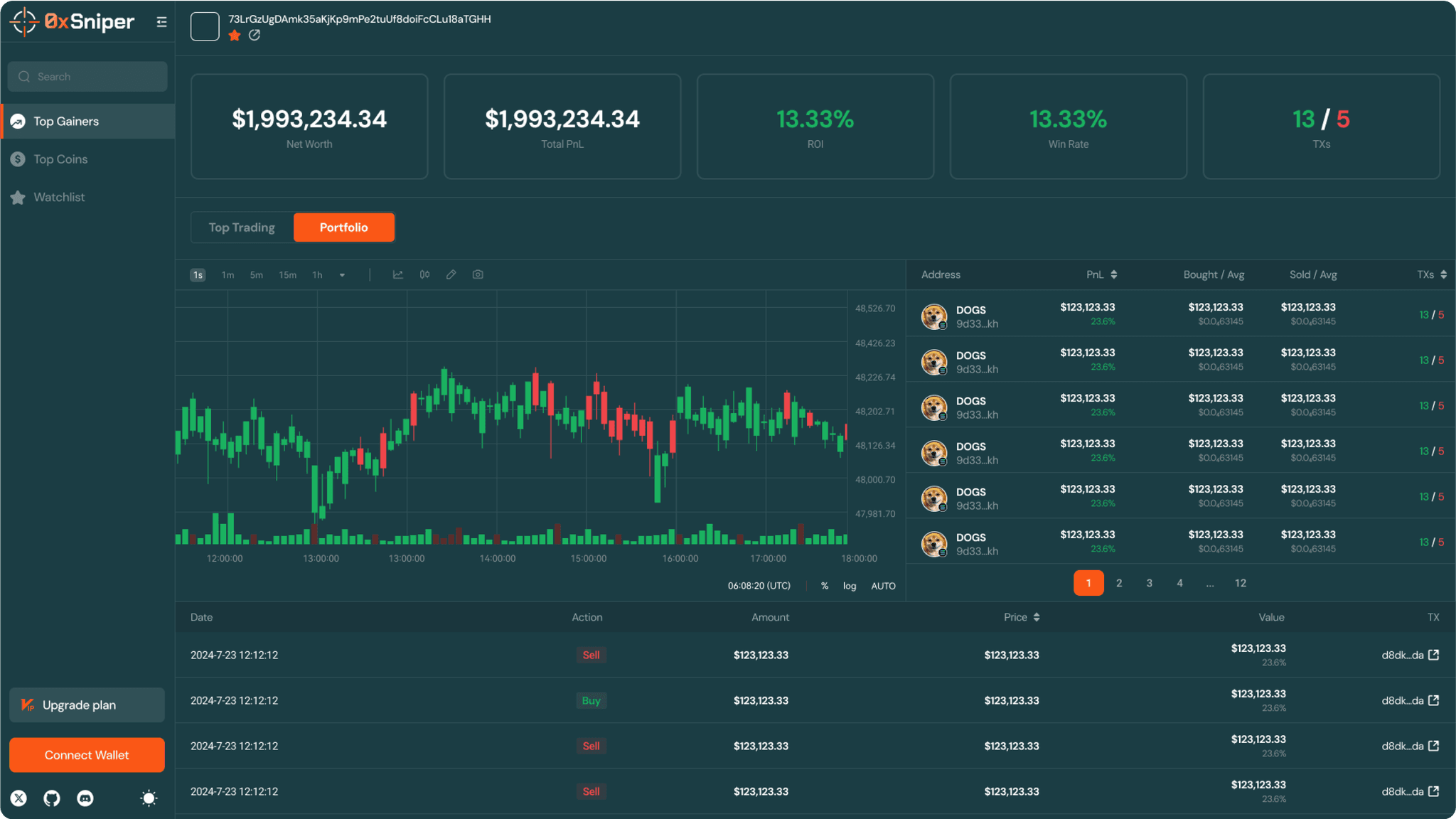Click the pencil drawing tool icon
The width and height of the screenshot is (1456, 819).
pyautogui.click(x=451, y=274)
